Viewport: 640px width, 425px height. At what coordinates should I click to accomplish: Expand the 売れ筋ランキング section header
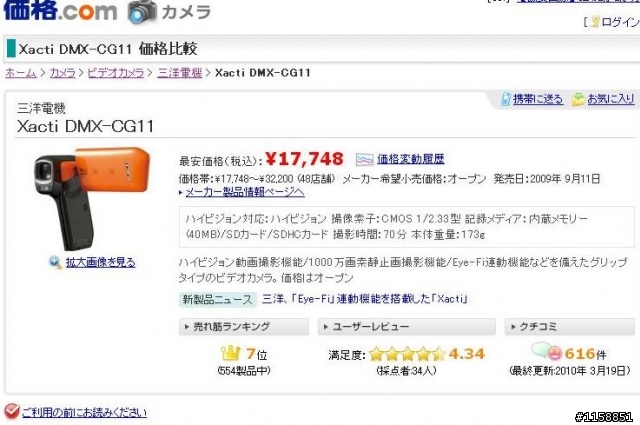tap(244, 327)
